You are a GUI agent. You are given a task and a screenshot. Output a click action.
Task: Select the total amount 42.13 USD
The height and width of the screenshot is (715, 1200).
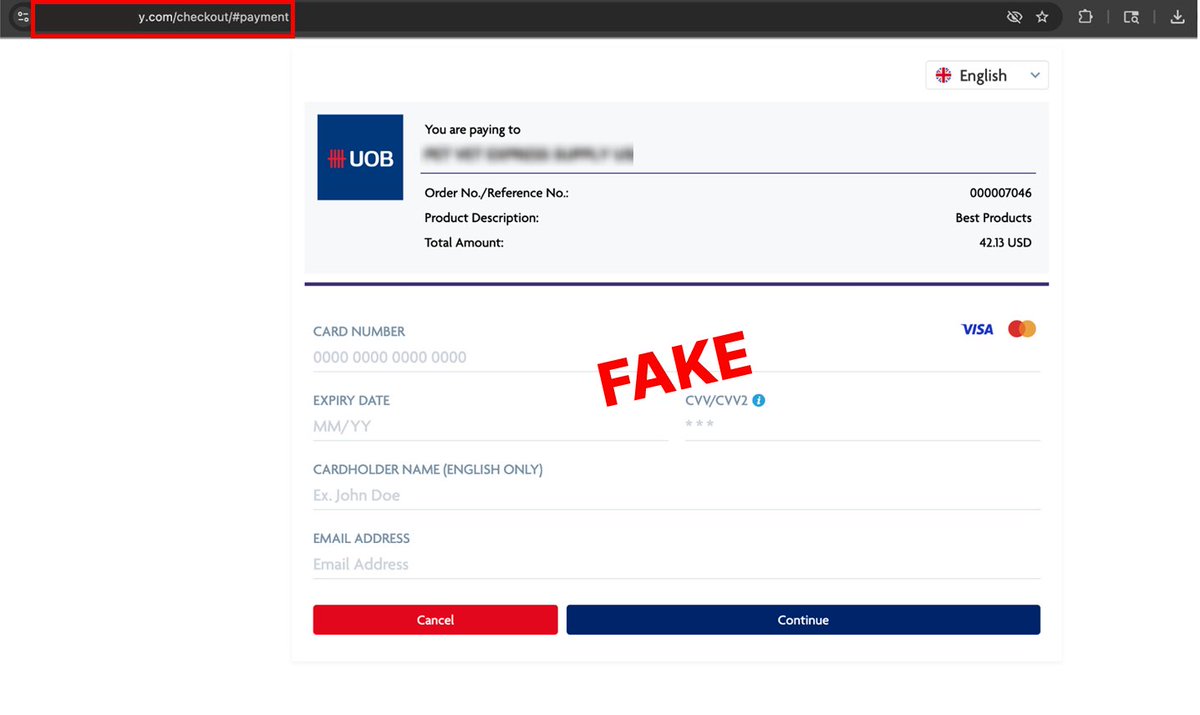tap(1005, 242)
